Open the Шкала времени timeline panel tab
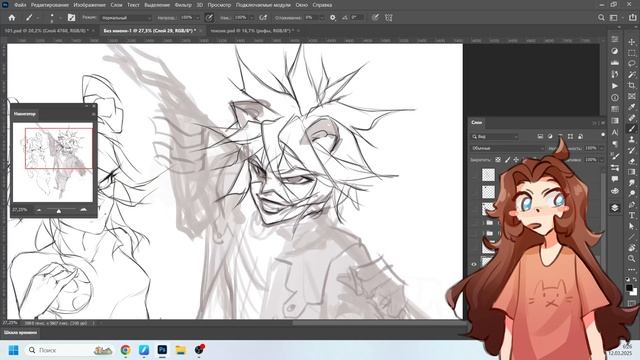Viewport: 640px width, 360px height. pyautogui.click(x=20, y=333)
